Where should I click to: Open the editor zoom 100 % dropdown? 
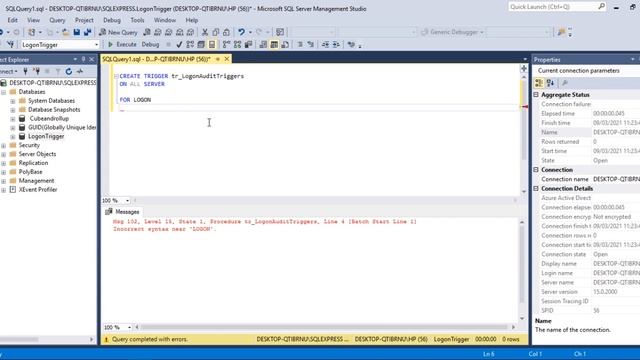tap(127, 200)
